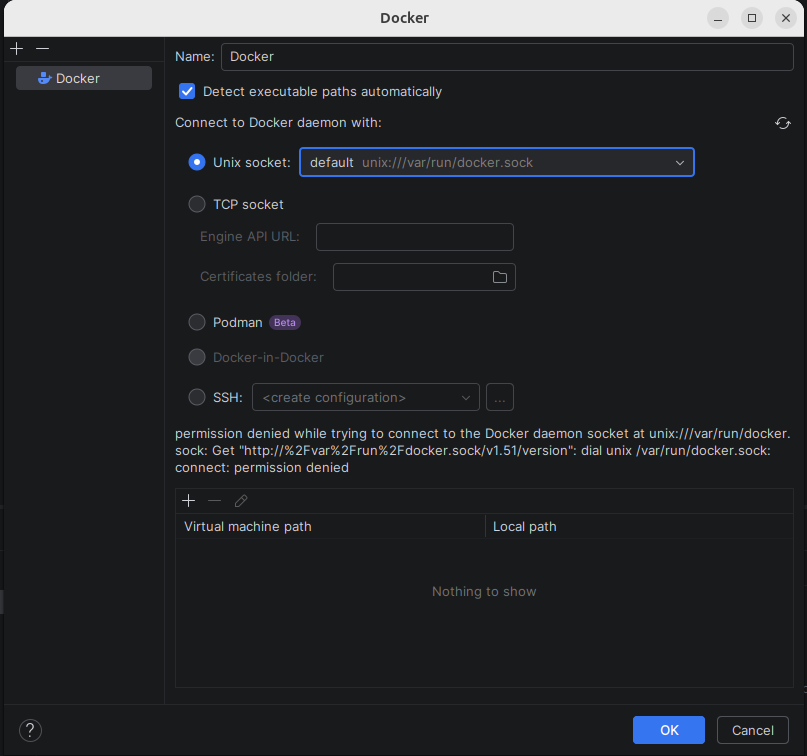
Task: Click the remove configuration minus icon
Action: click(x=42, y=48)
